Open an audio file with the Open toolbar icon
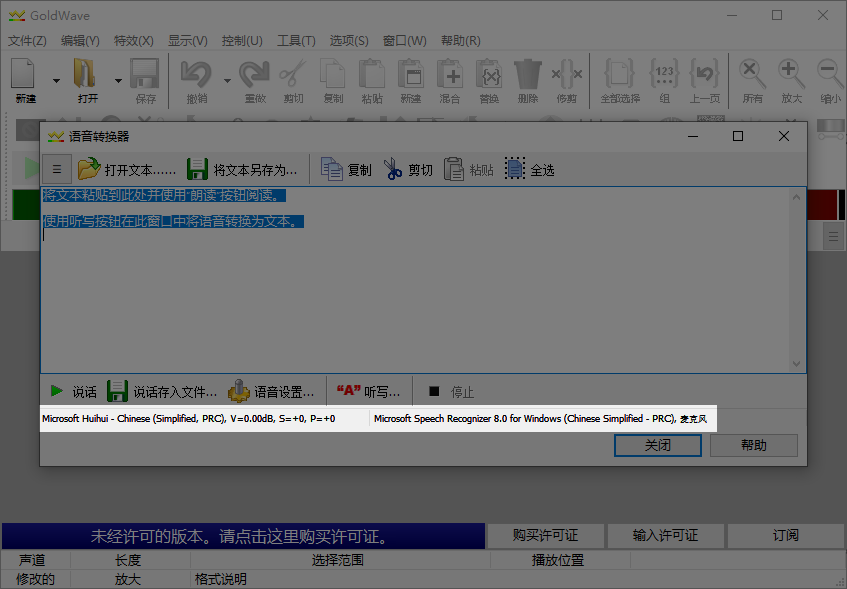 click(x=84, y=80)
